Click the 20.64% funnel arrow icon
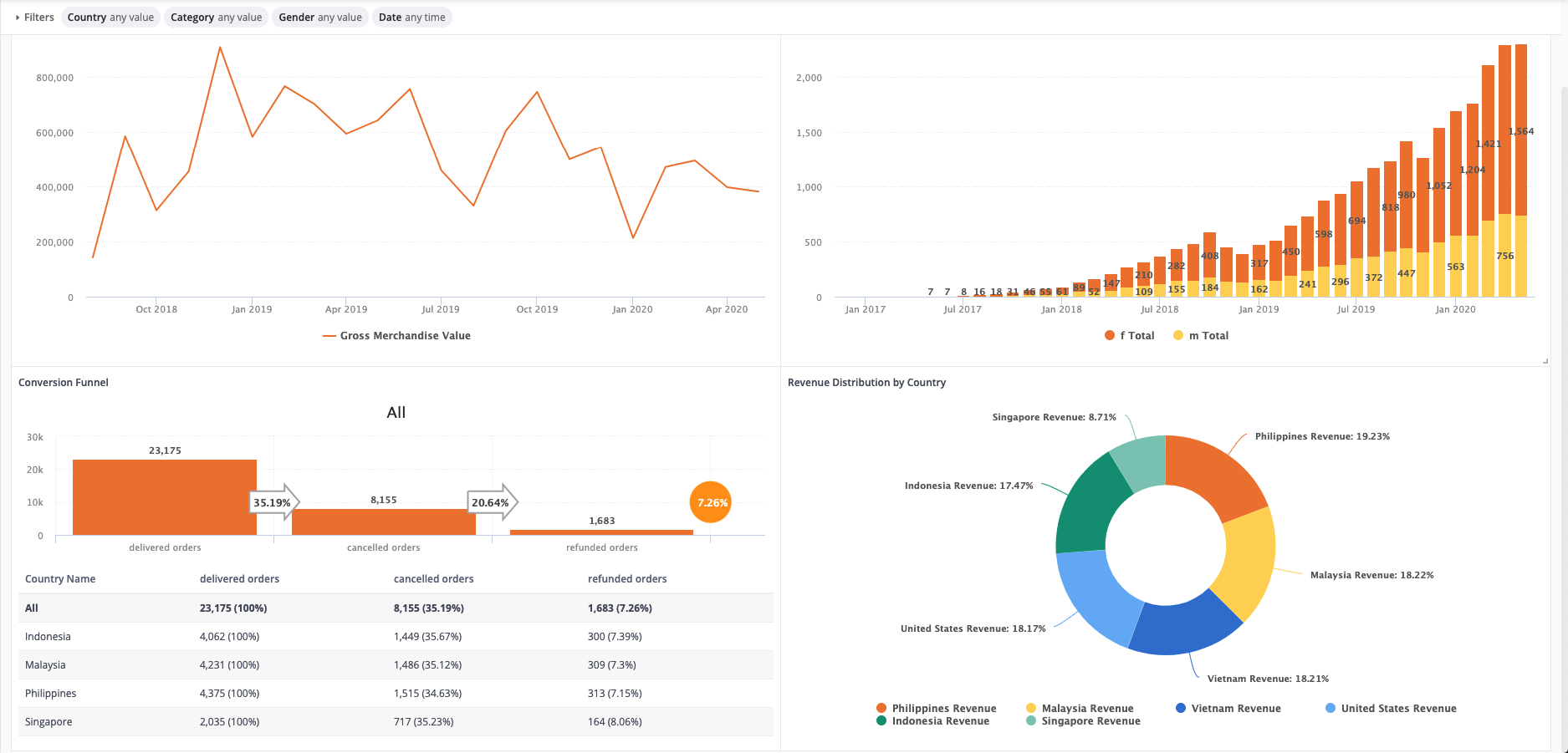The width and height of the screenshot is (1568, 753). pyautogui.click(x=493, y=502)
